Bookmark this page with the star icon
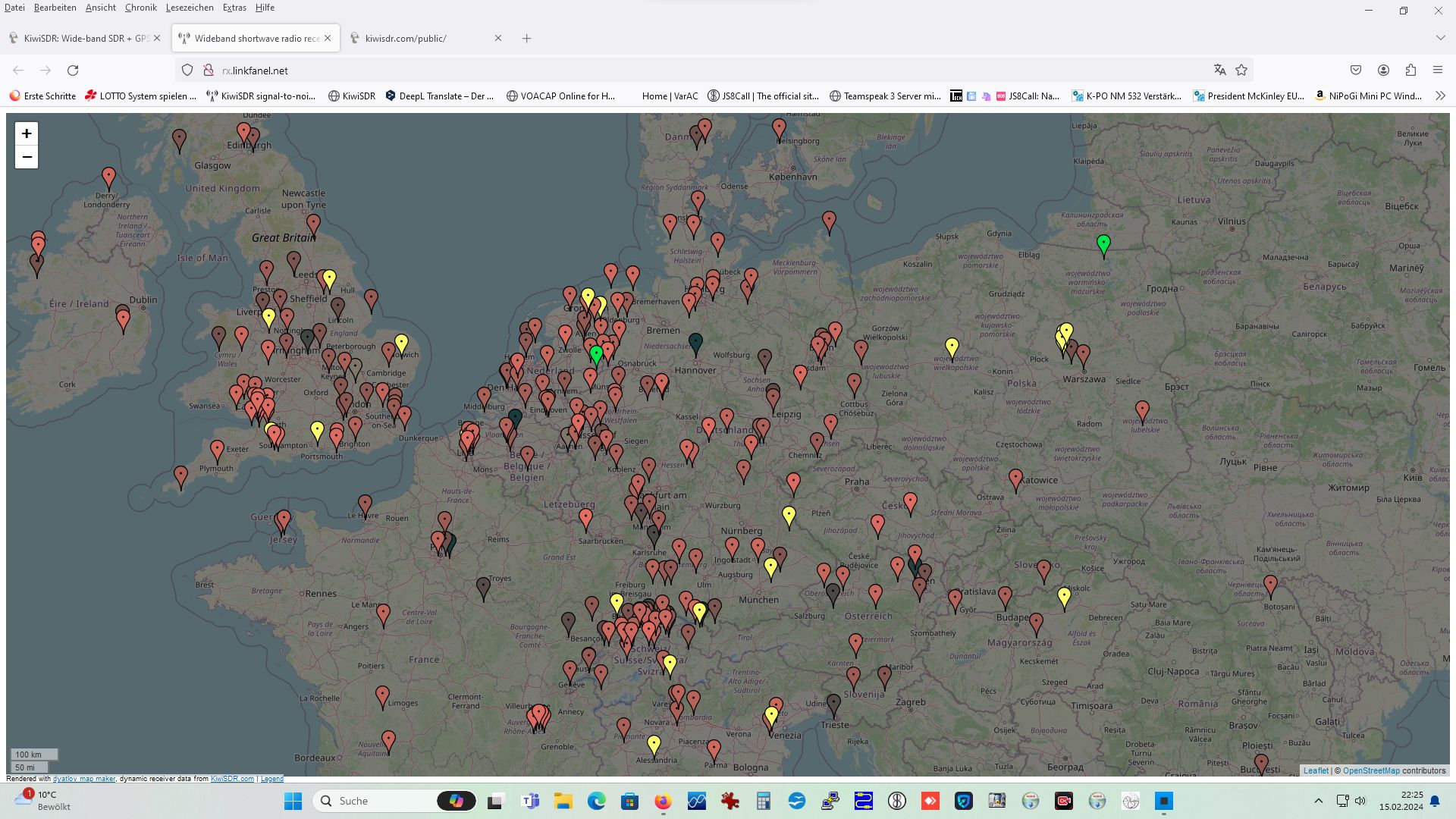1456x819 pixels. click(x=1241, y=70)
